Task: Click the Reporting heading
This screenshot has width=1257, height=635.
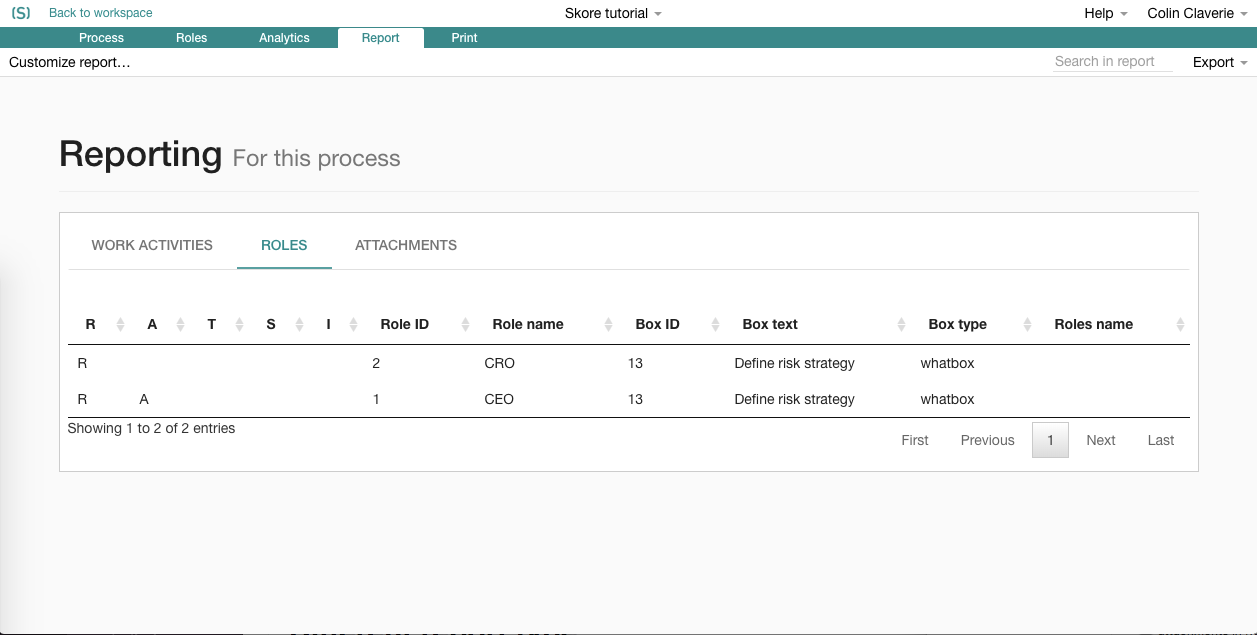Action: coord(140,154)
